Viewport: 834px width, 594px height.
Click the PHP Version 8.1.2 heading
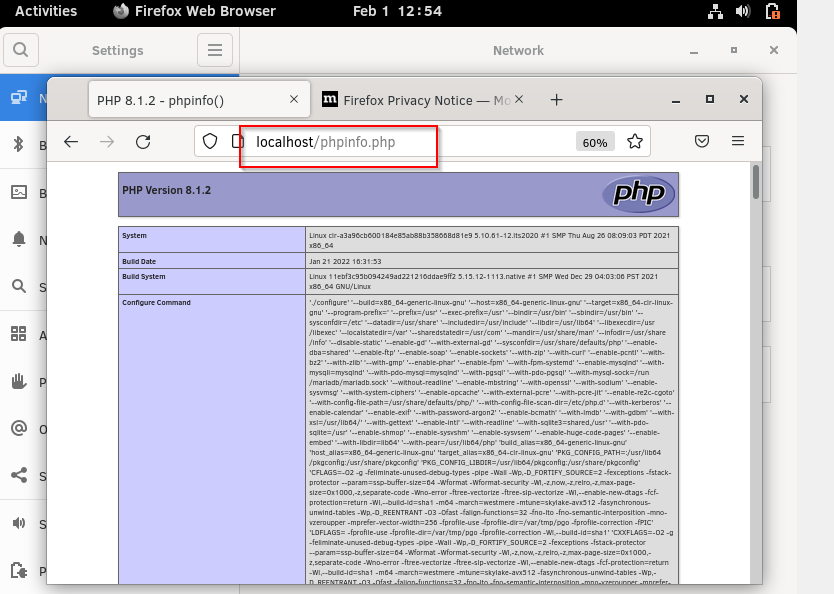(x=166, y=190)
